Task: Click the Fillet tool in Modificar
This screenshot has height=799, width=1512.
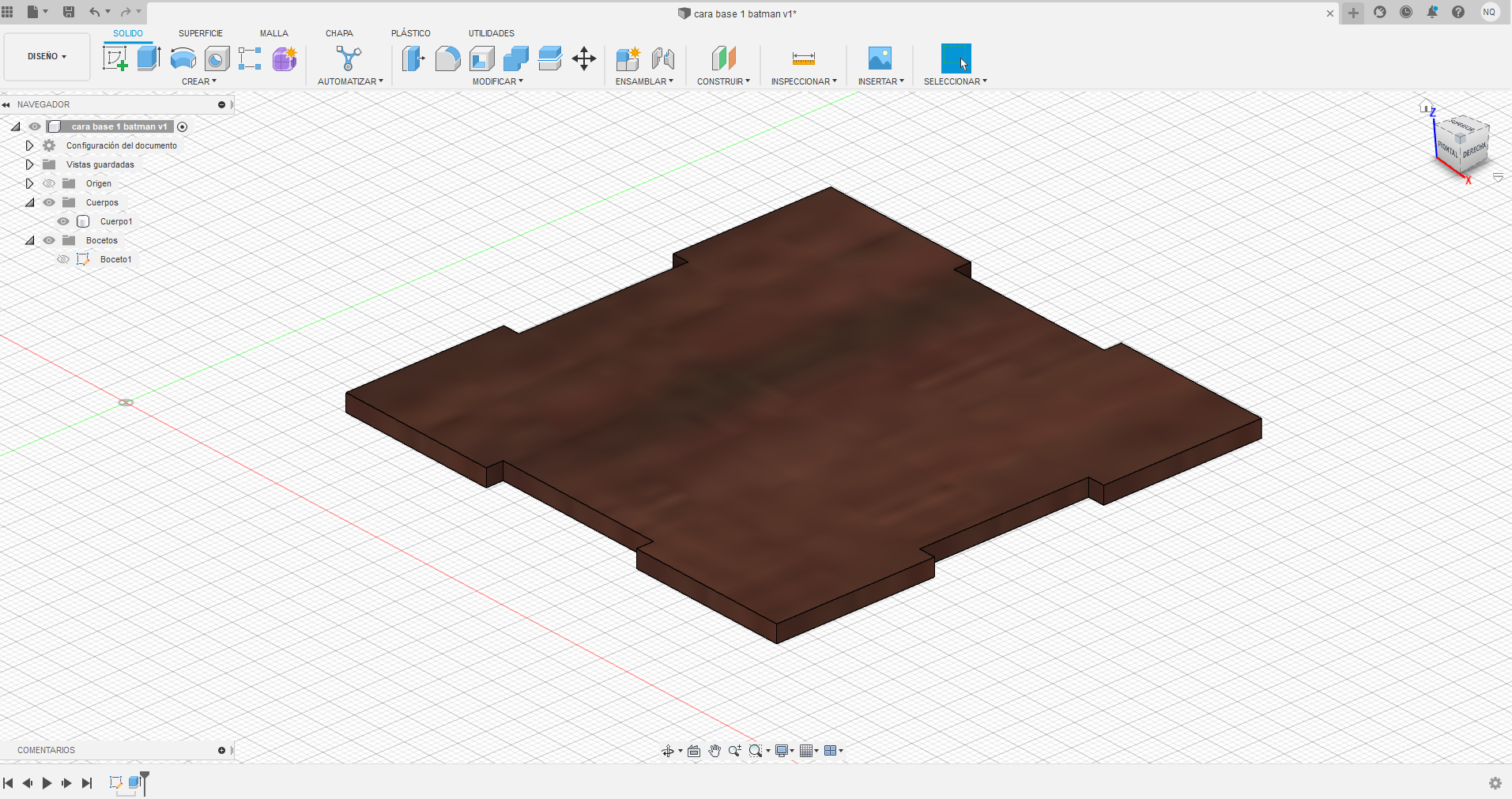Action: pos(447,58)
